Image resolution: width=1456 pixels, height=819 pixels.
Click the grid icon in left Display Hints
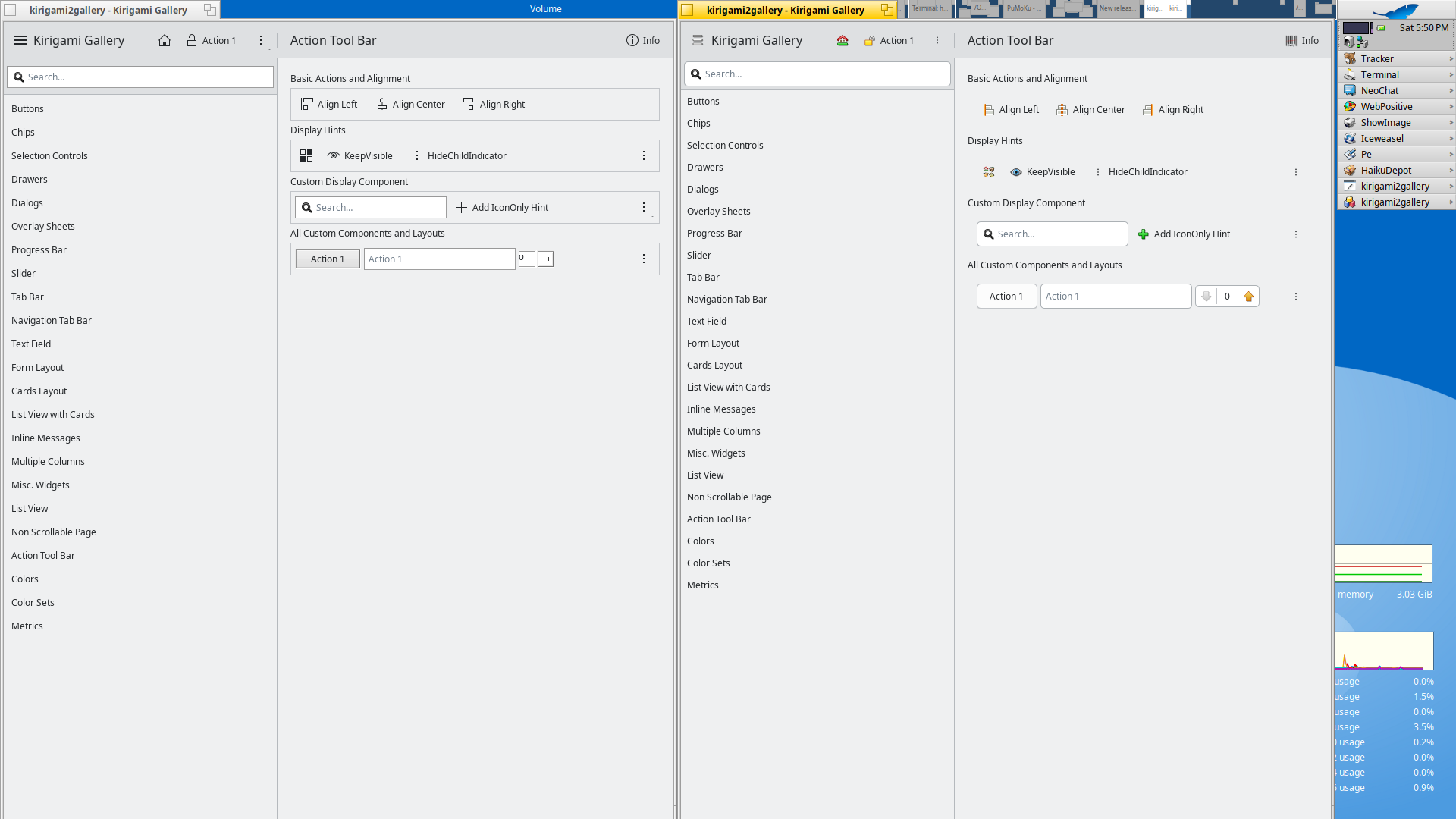pos(306,156)
